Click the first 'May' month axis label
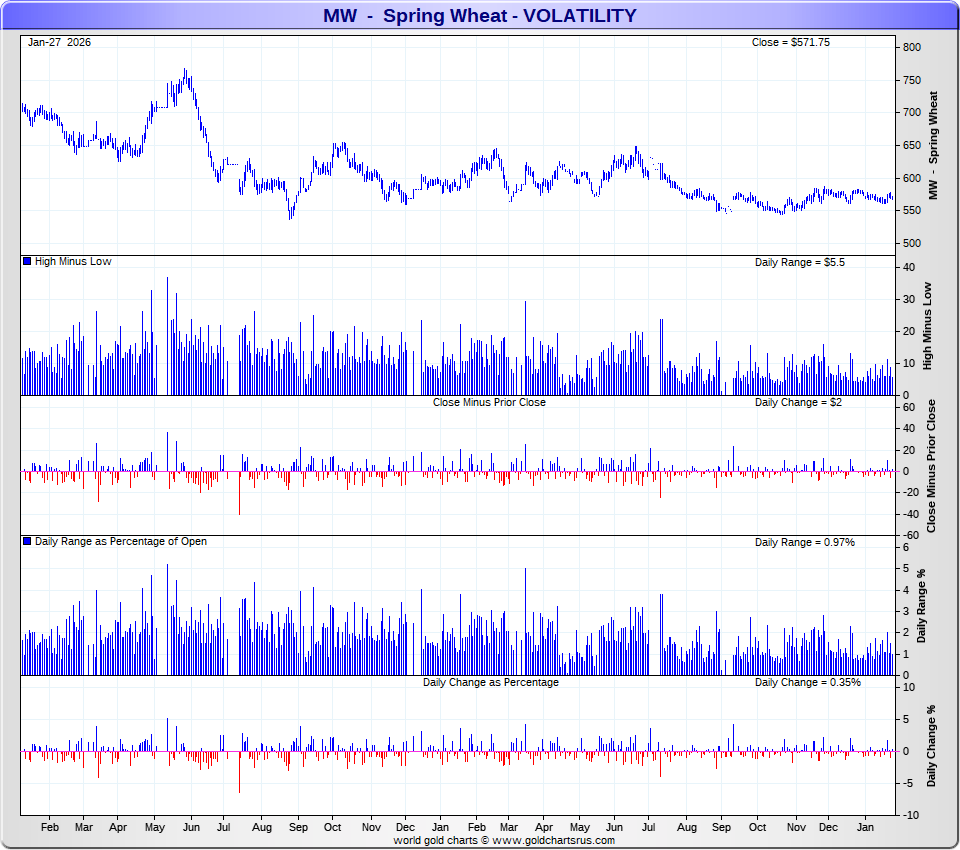Image resolution: width=960 pixels, height=850 pixels. click(x=155, y=827)
